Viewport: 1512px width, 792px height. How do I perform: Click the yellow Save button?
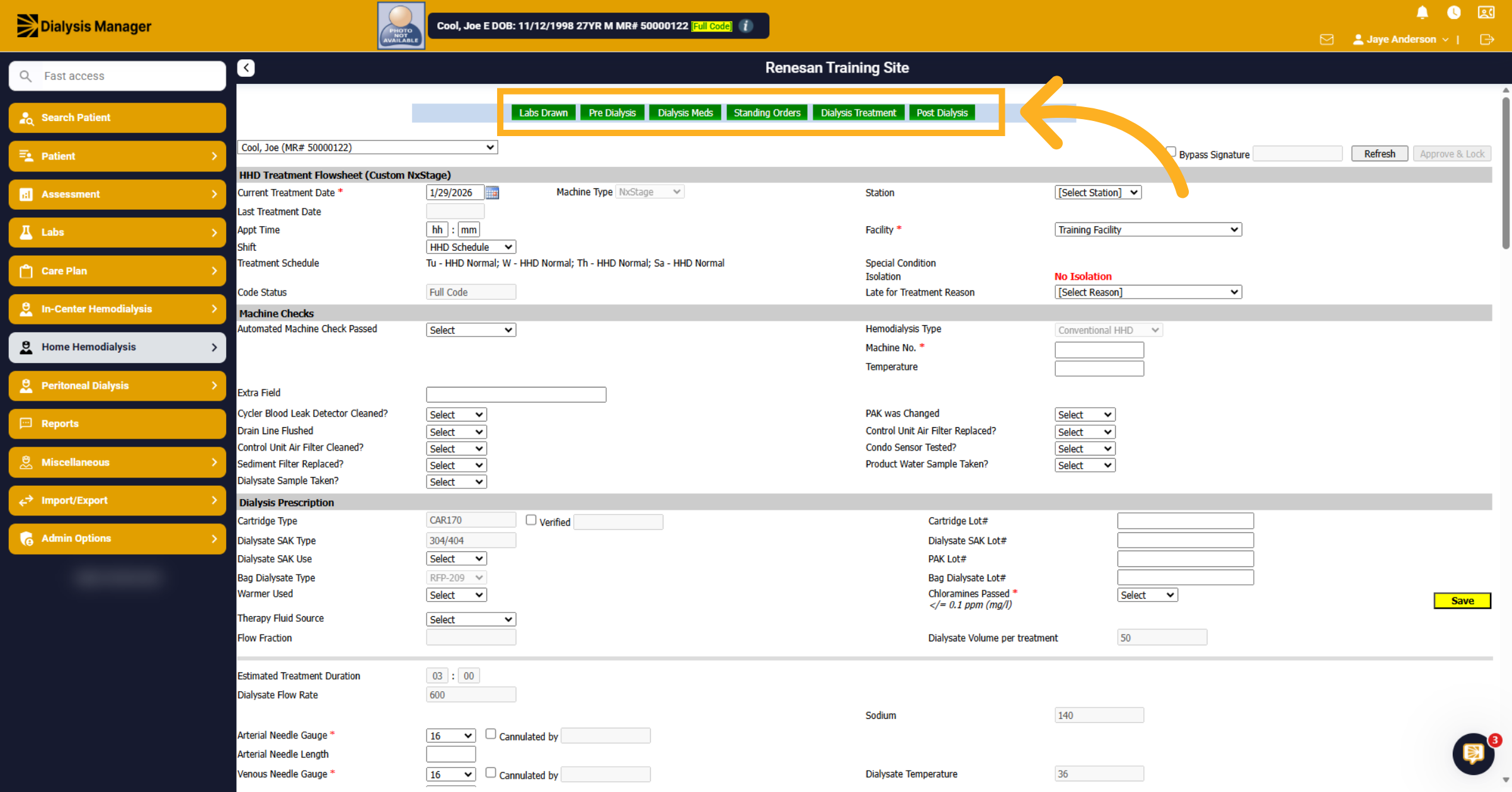click(x=1462, y=600)
